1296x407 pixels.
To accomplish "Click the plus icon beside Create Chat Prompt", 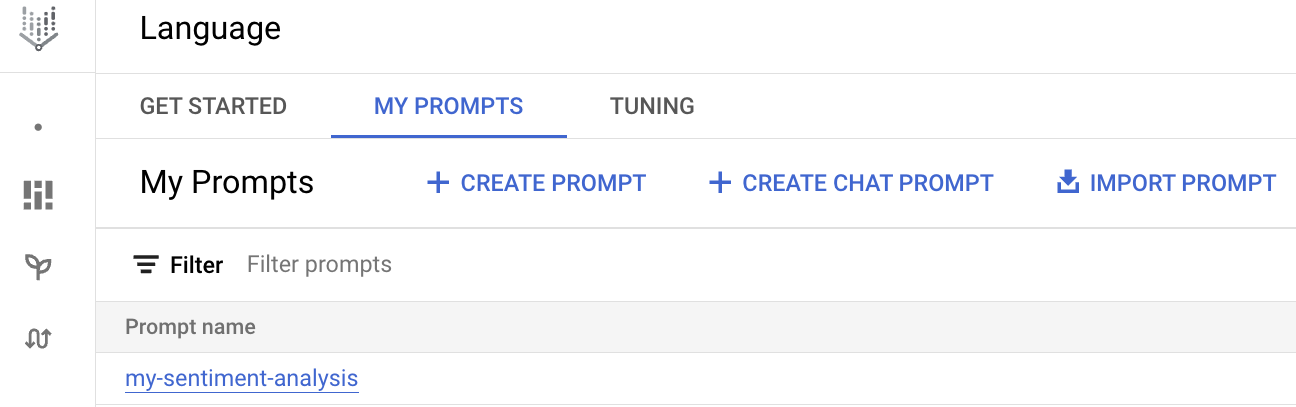I will [719, 183].
